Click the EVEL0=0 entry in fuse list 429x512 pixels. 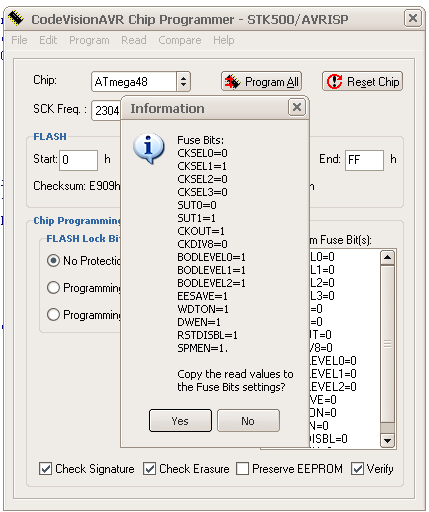[x=333, y=360]
